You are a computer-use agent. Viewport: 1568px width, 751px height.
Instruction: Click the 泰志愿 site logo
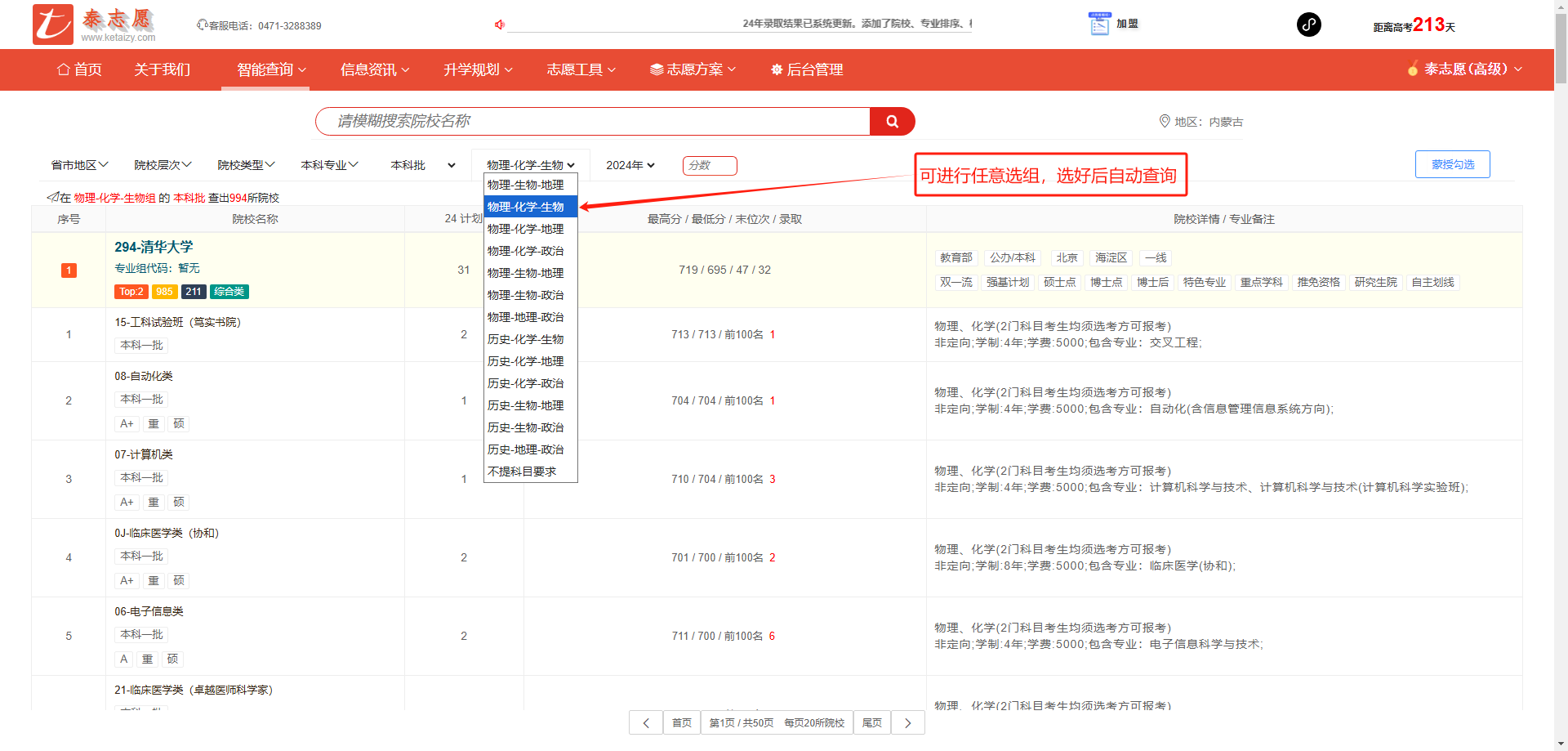[x=94, y=25]
